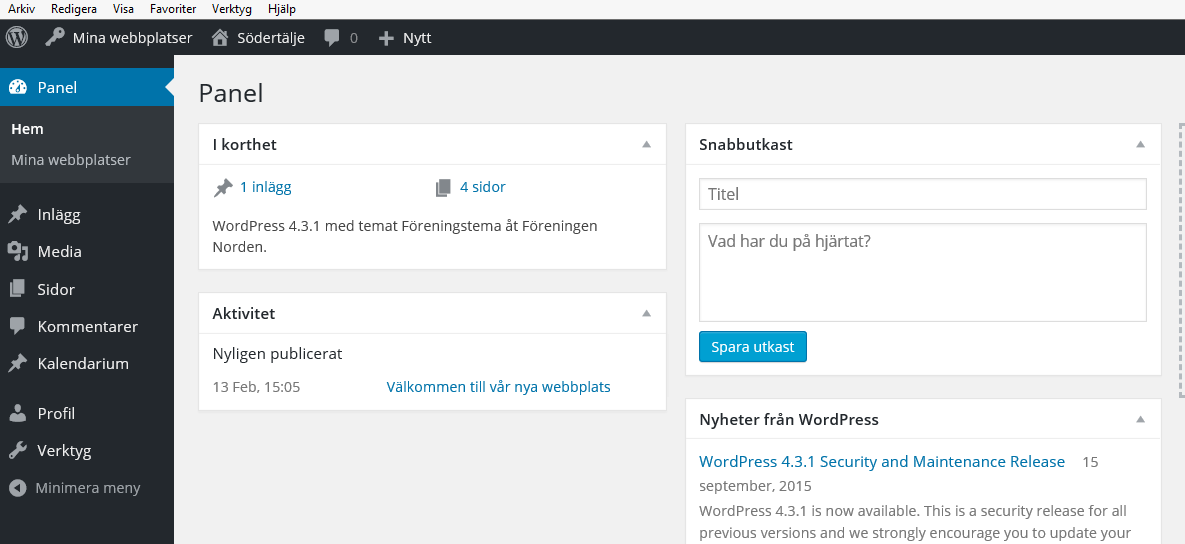Open the Visa browser menu
The height and width of the screenshot is (544, 1185).
(122, 9)
